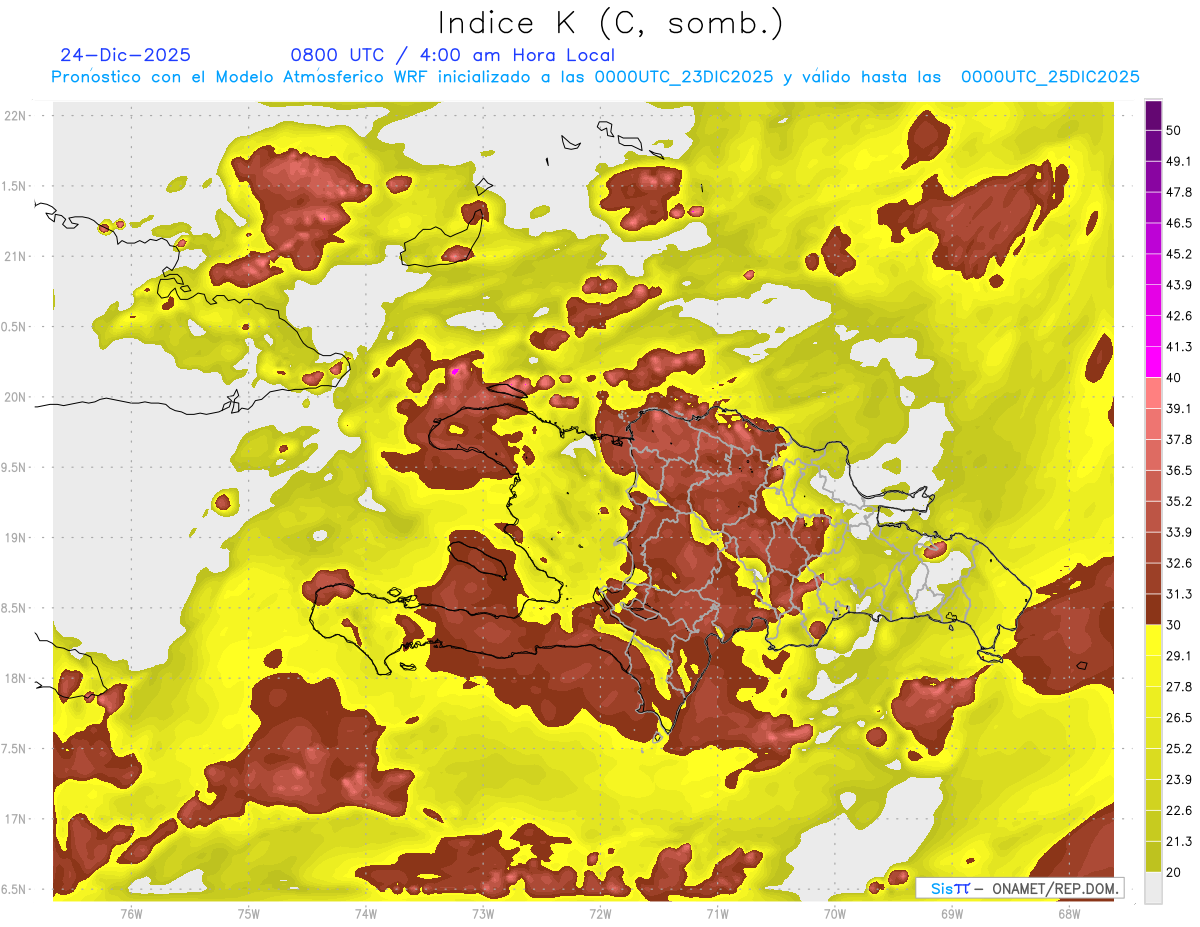The height and width of the screenshot is (927, 1200).
Task: Click the colorbar label "45.2"
Action: tap(1178, 255)
